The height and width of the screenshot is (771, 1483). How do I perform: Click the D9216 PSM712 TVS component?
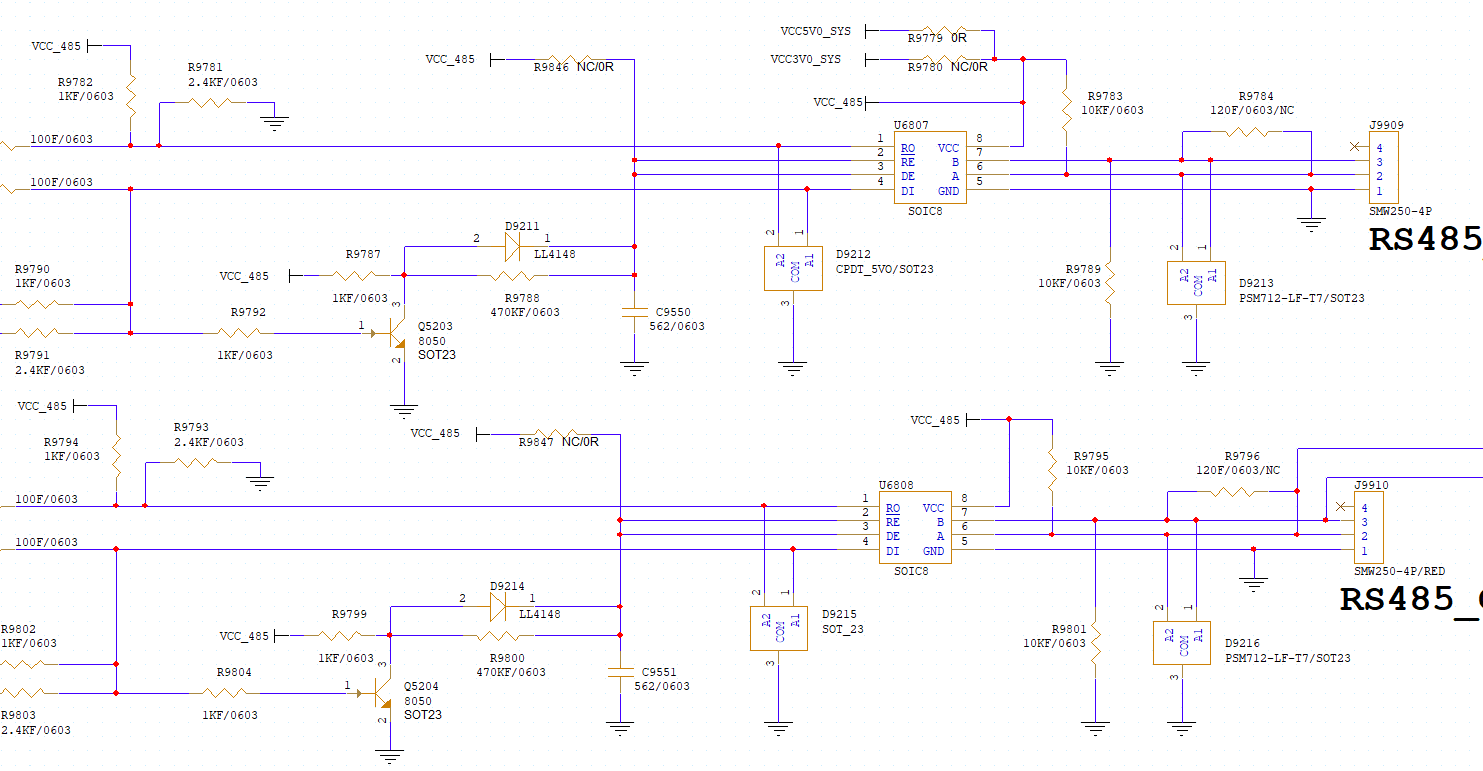tap(1182, 643)
